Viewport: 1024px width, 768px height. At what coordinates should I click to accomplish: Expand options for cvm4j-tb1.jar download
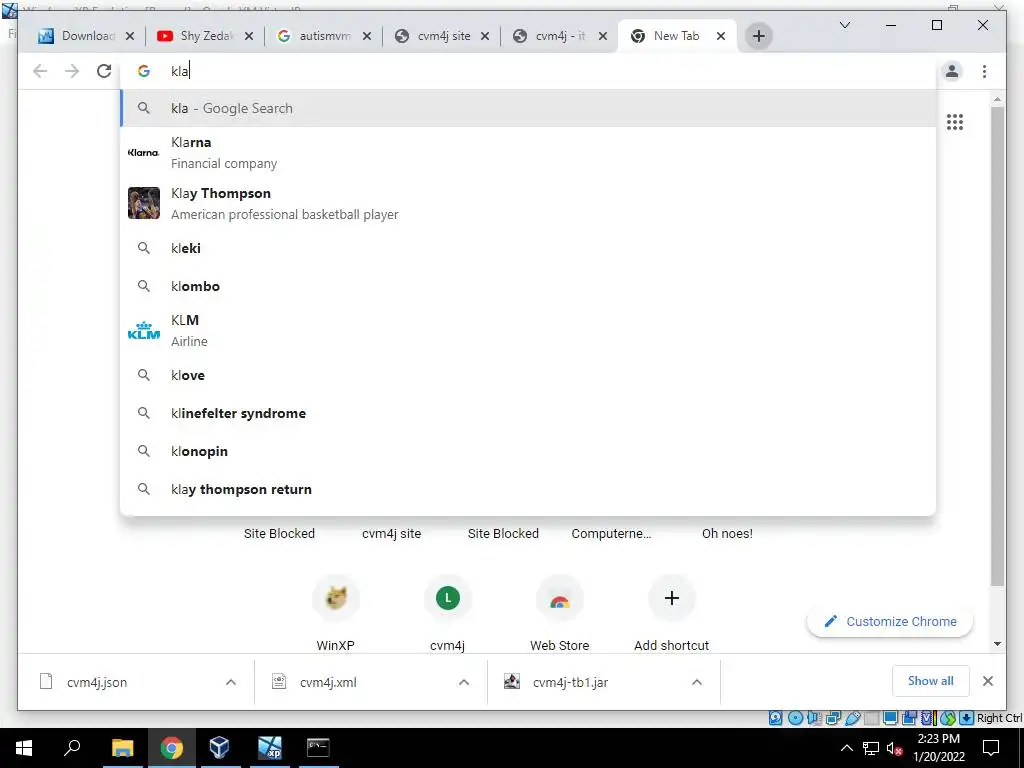click(697, 682)
